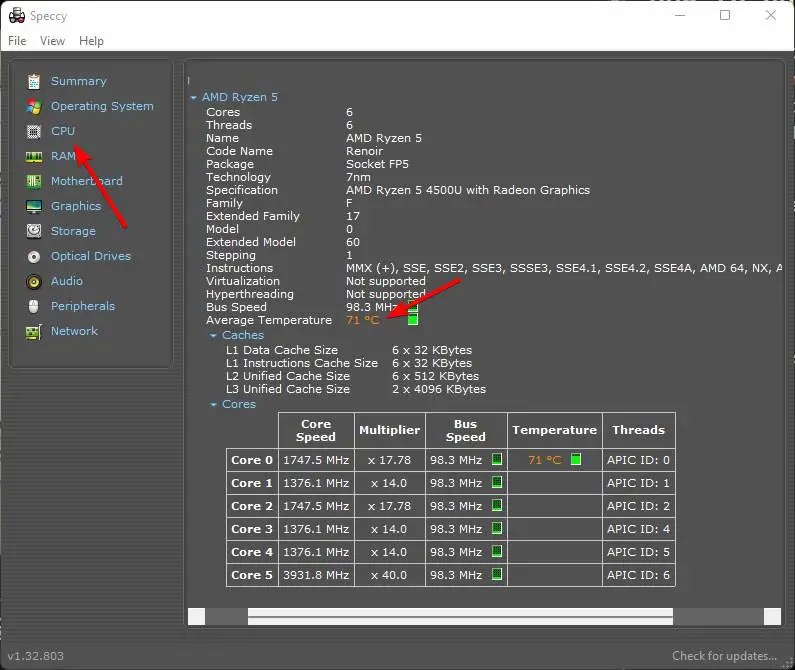Click the Optical Drives disc icon
The image size is (795, 670).
click(x=34, y=256)
